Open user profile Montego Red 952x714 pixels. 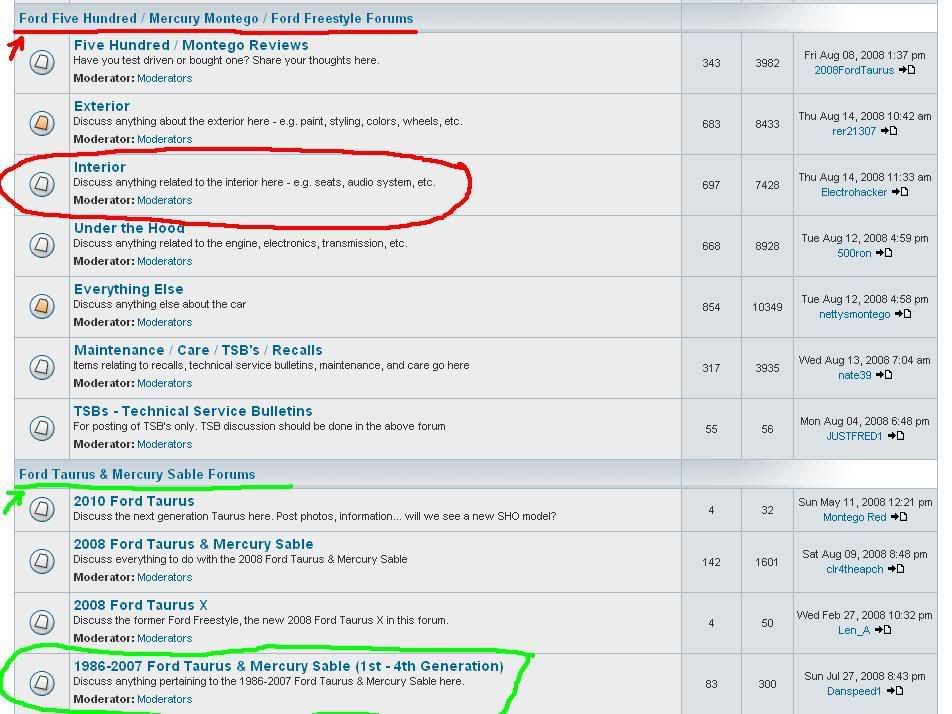854,517
